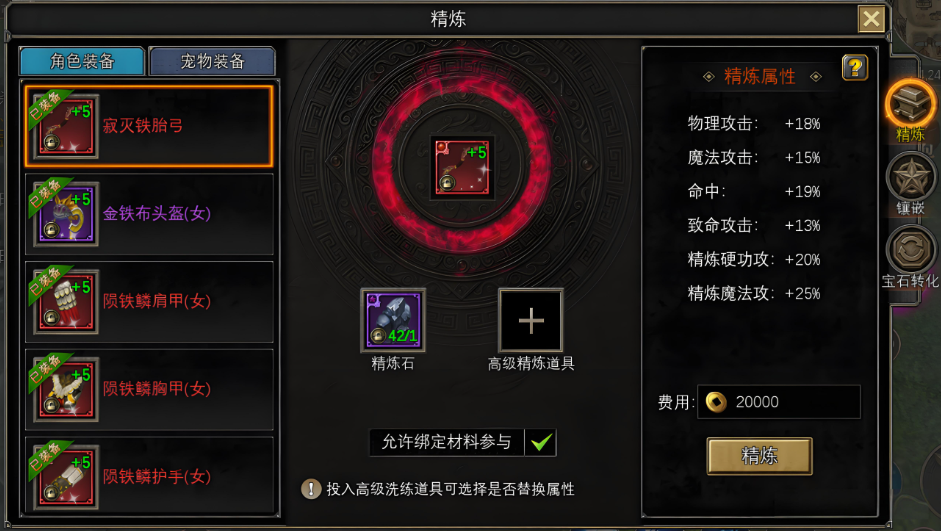The width and height of the screenshot is (941, 531).
Task: Select 陨铁鳞胸甲(女) equipment entry
Action: coord(149,389)
